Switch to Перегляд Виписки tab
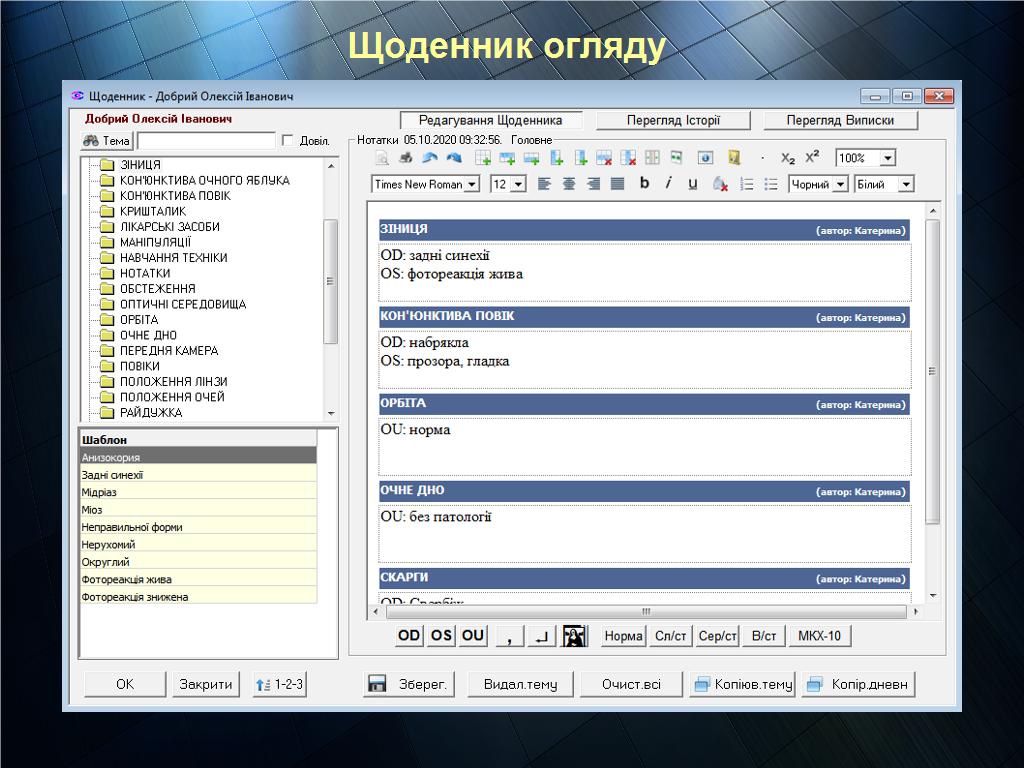Screen dimensions: 1024x768 pyautogui.click(x=839, y=120)
